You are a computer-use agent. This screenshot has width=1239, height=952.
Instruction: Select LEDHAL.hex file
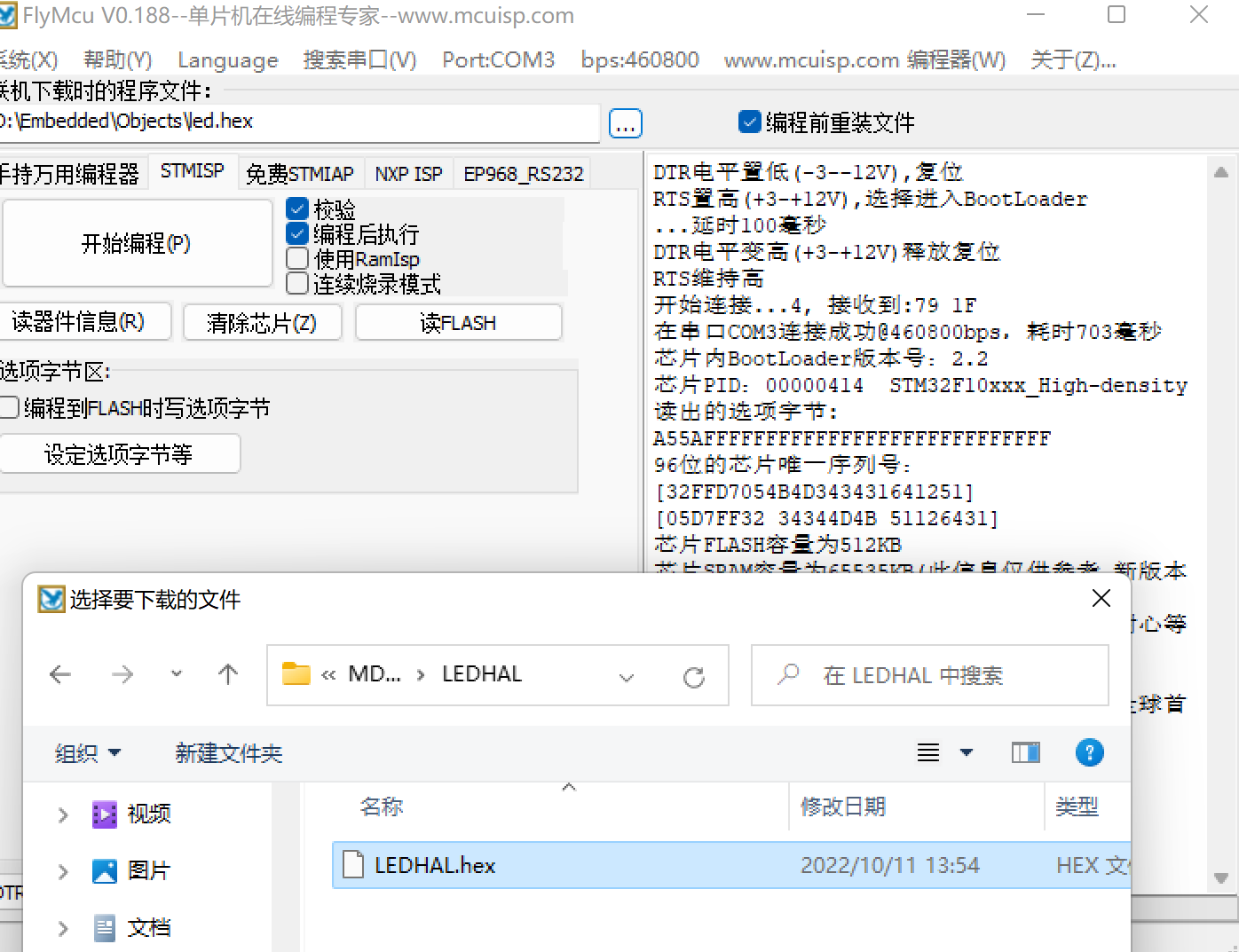click(x=731, y=865)
